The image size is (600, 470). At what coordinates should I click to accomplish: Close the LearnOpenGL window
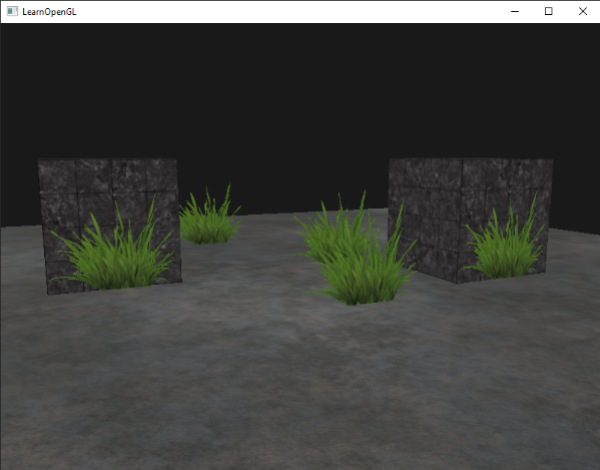[x=582, y=11]
